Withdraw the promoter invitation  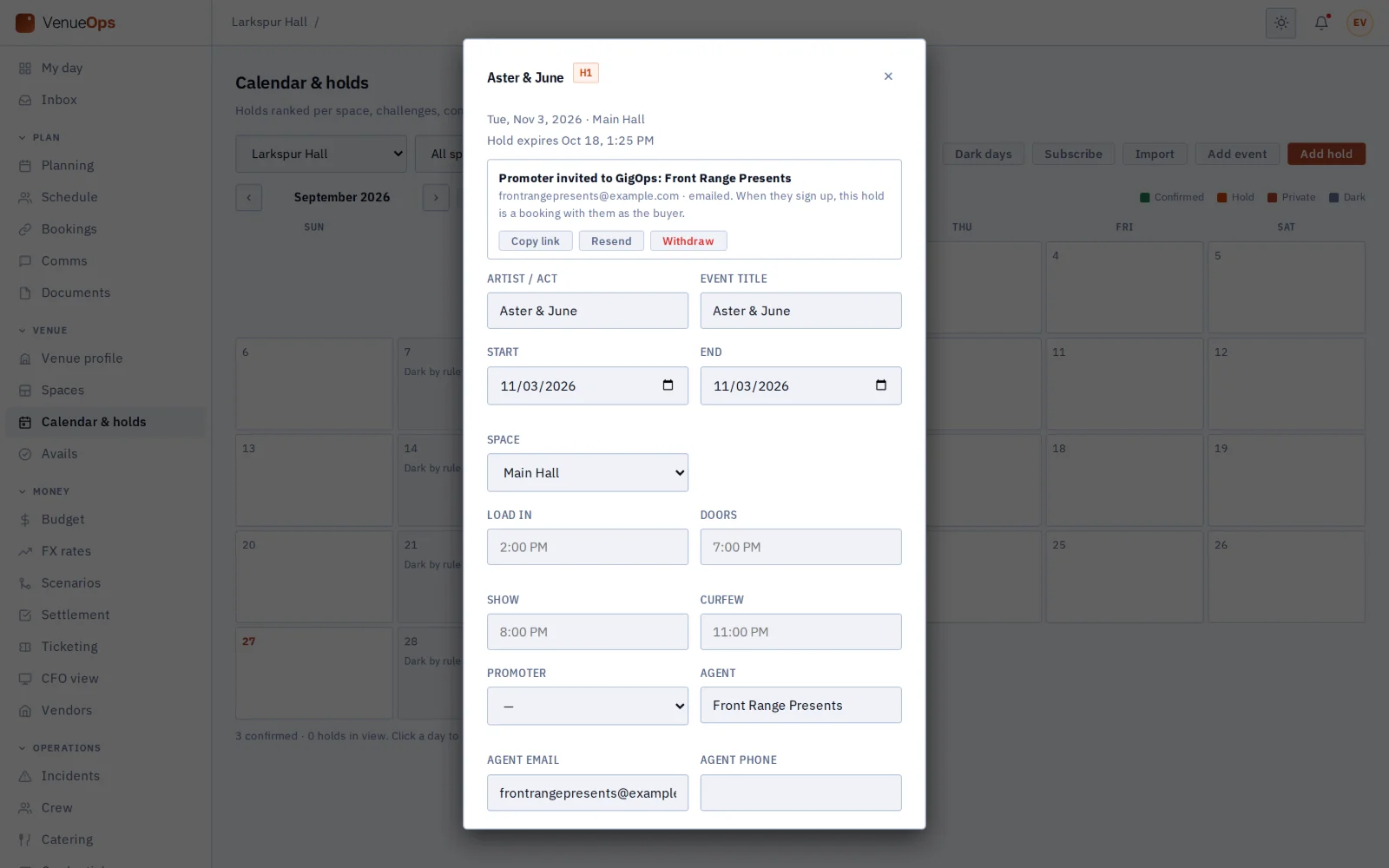point(688,241)
